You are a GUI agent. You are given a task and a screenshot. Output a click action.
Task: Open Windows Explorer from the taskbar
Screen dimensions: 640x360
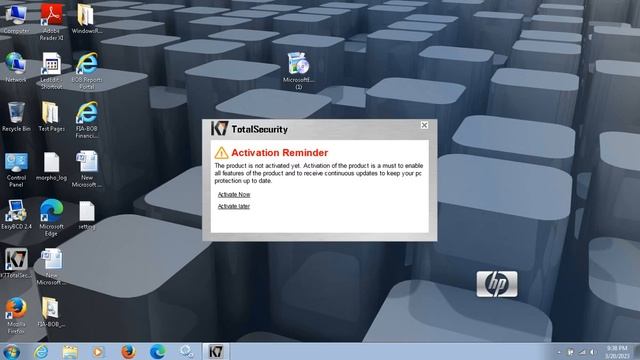pos(70,351)
